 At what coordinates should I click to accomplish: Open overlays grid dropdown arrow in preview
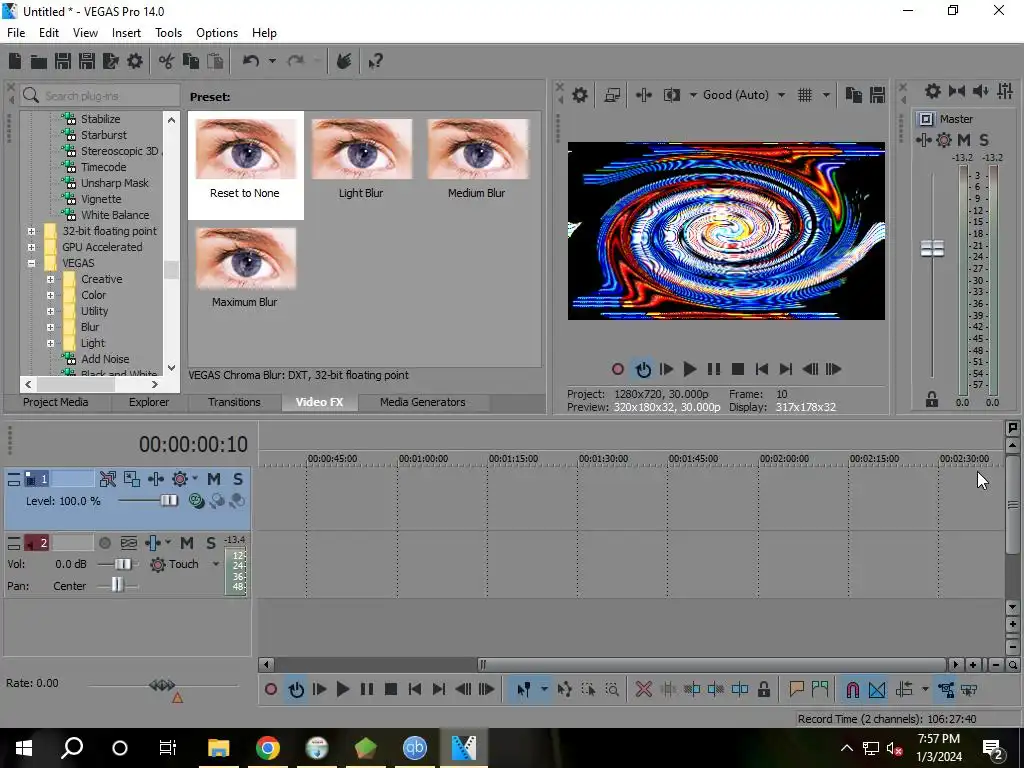click(x=826, y=95)
